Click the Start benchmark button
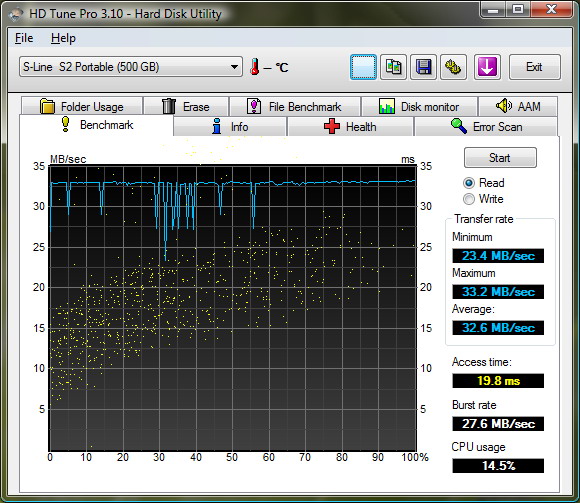The width and height of the screenshot is (580, 503). 500,158
